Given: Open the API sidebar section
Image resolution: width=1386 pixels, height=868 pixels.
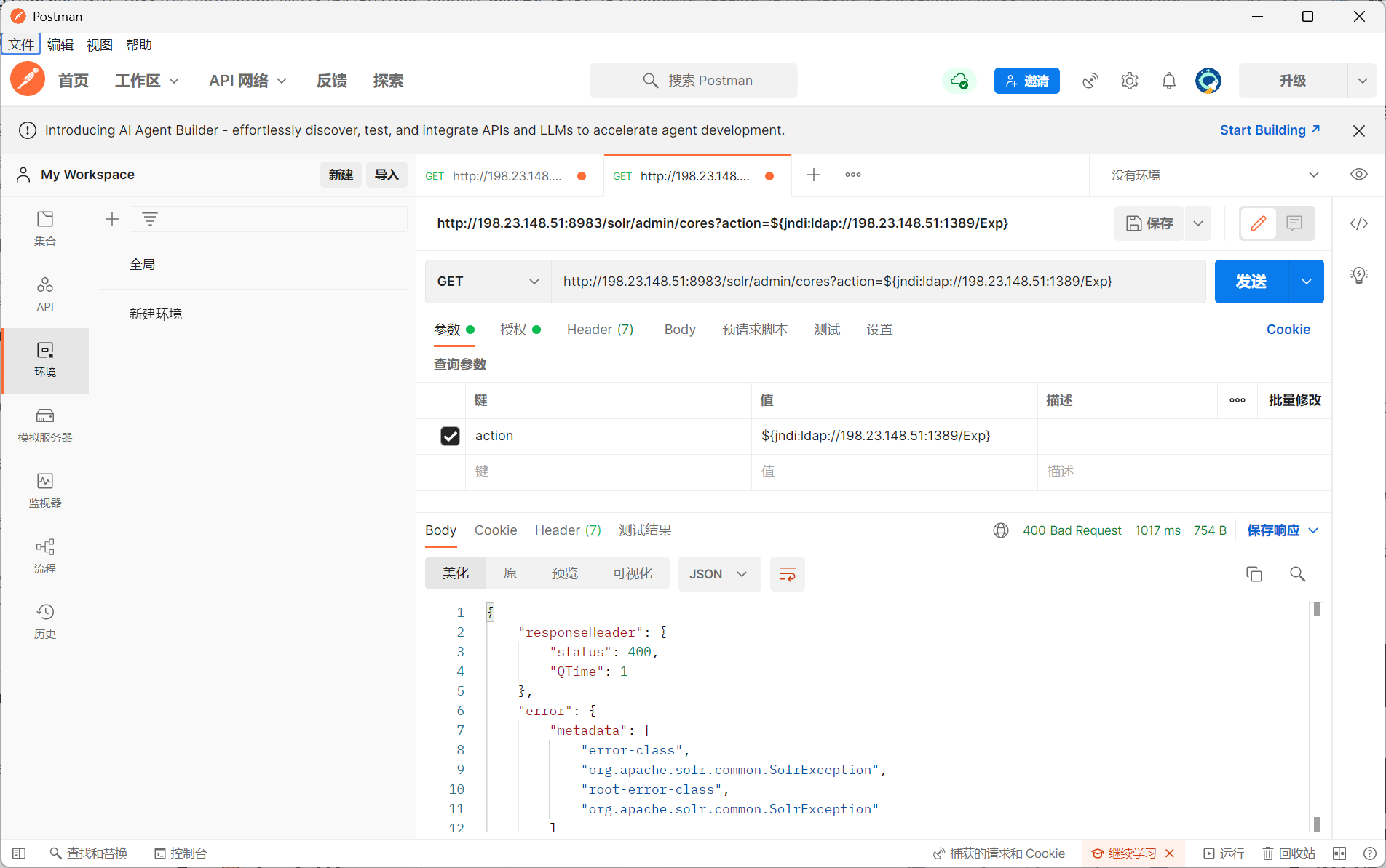Looking at the screenshot, I should [x=45, y=294].
